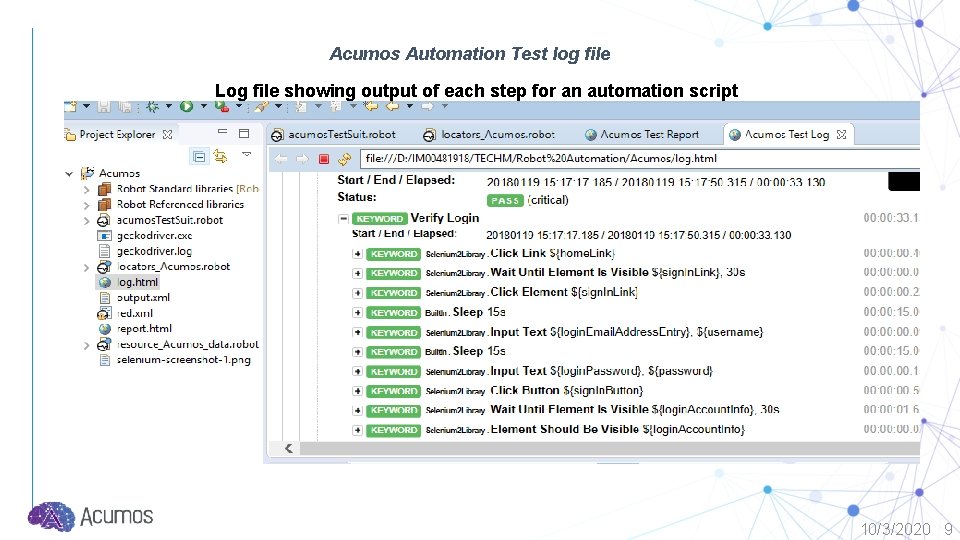This screenshot has width=960, height=540.
Task: Expand Element Should Be Visible ${loginAccountInfo}
Action: click(358, 430)
